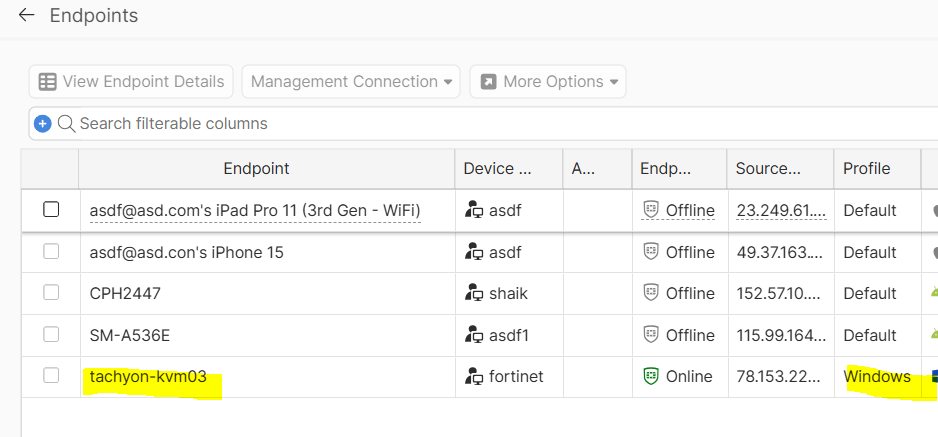
Task: Click Offline shield icon in SM-A536E row
Action: 651,335
